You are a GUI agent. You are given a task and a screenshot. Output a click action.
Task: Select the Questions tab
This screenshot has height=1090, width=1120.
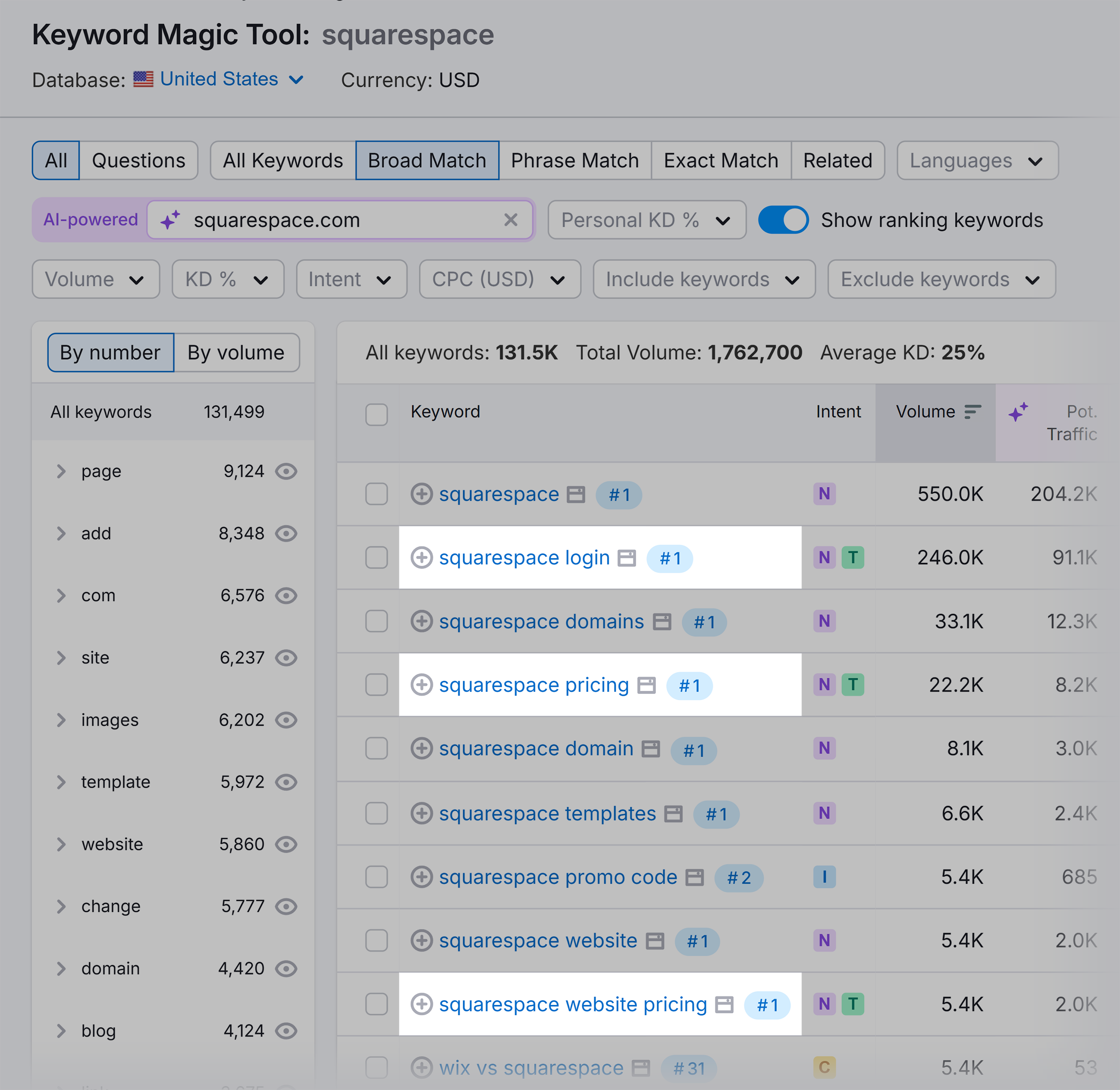coord(138,160)
